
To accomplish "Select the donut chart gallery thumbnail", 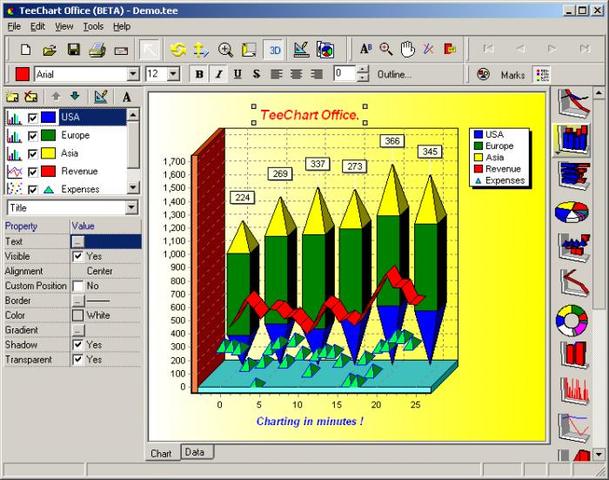I will (x=572, y=320).
